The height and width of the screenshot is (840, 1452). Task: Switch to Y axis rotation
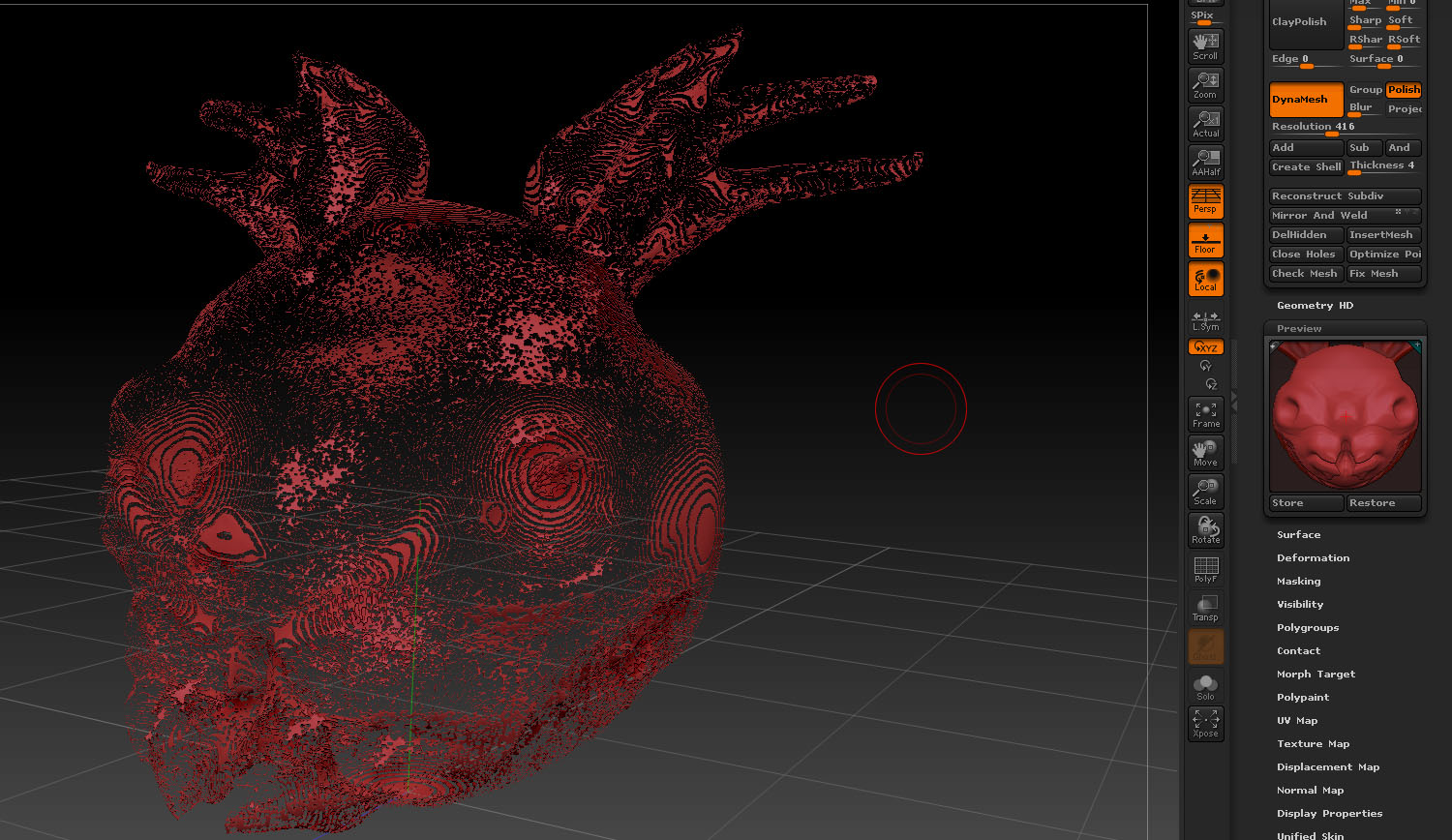(1206, 366)
